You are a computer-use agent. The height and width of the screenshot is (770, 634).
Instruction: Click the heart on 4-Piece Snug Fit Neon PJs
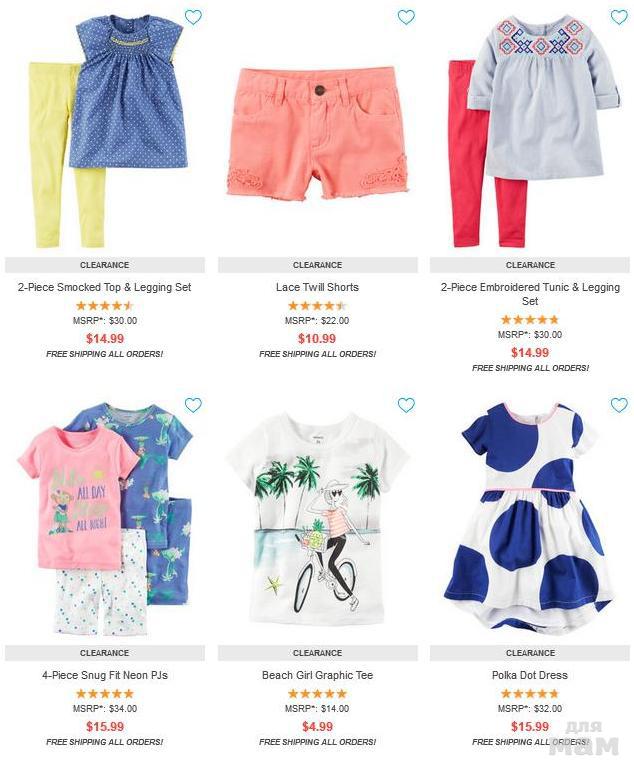[x=193, y=405]
